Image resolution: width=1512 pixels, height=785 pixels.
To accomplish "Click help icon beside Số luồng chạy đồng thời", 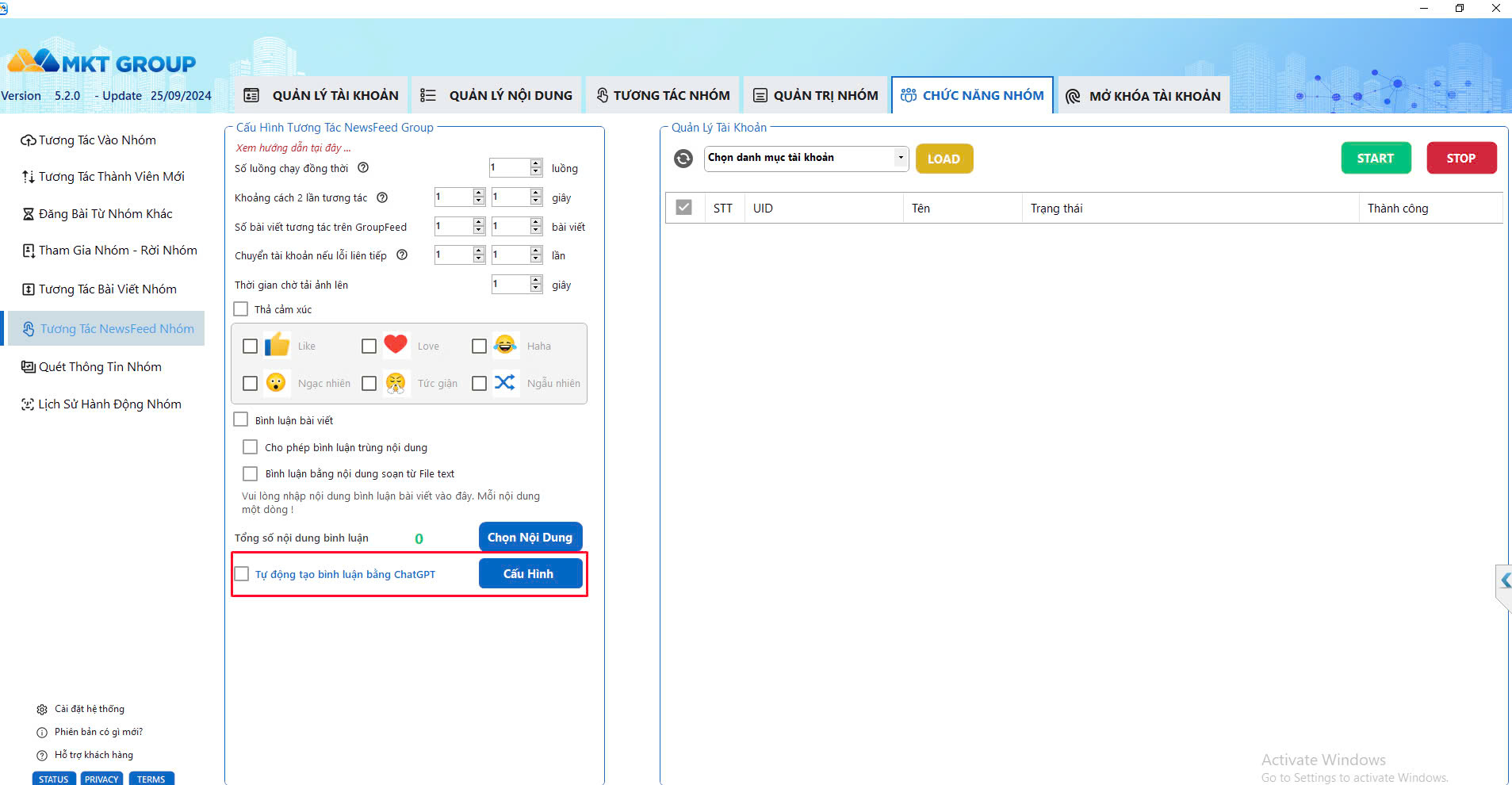I will [x=363, y=168].
